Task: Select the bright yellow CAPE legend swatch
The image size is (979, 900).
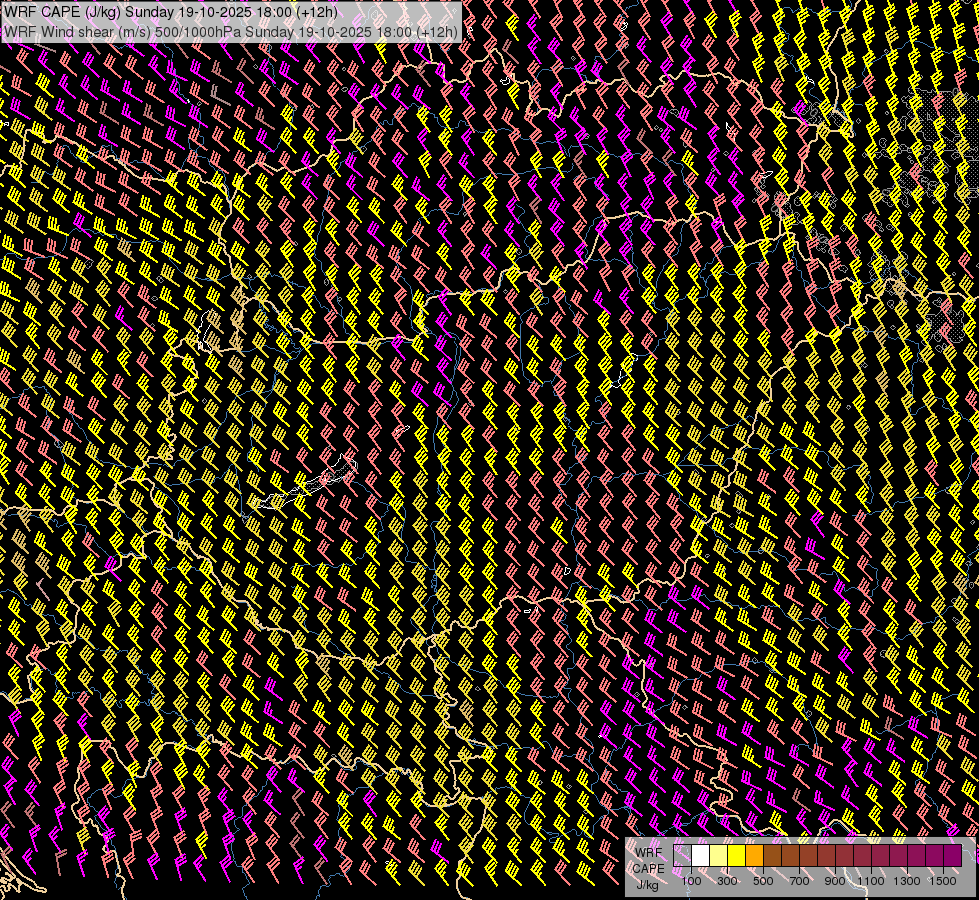Action: tap(737, 856)
